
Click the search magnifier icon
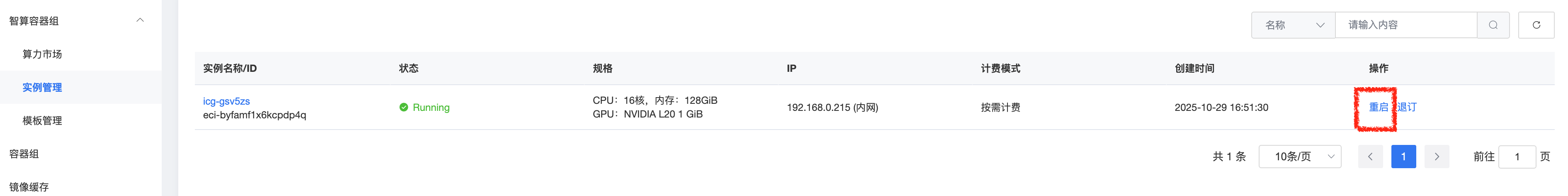tap(1493, 25)
